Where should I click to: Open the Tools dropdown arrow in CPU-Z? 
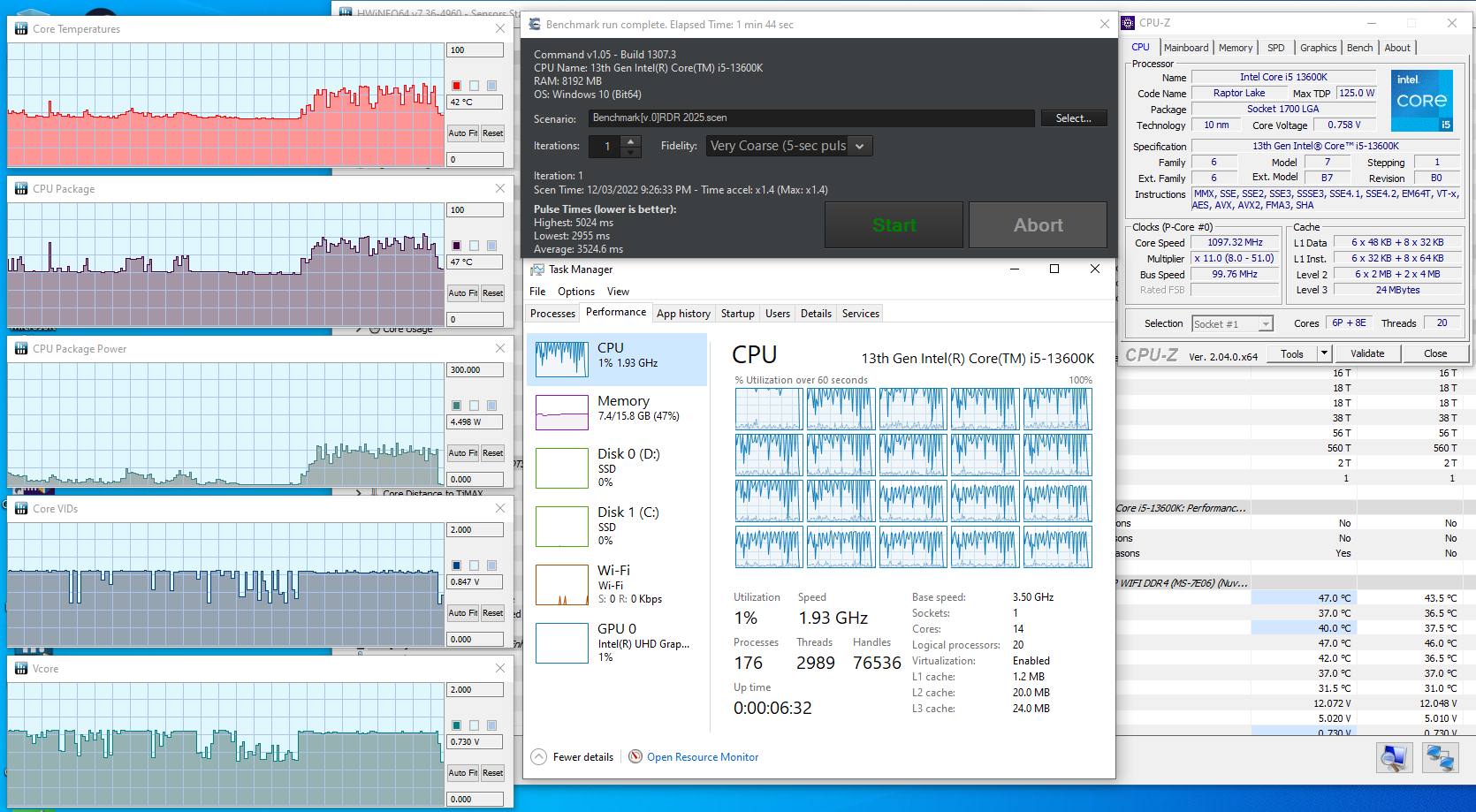pyautogui.click(x=1324, y=353)
